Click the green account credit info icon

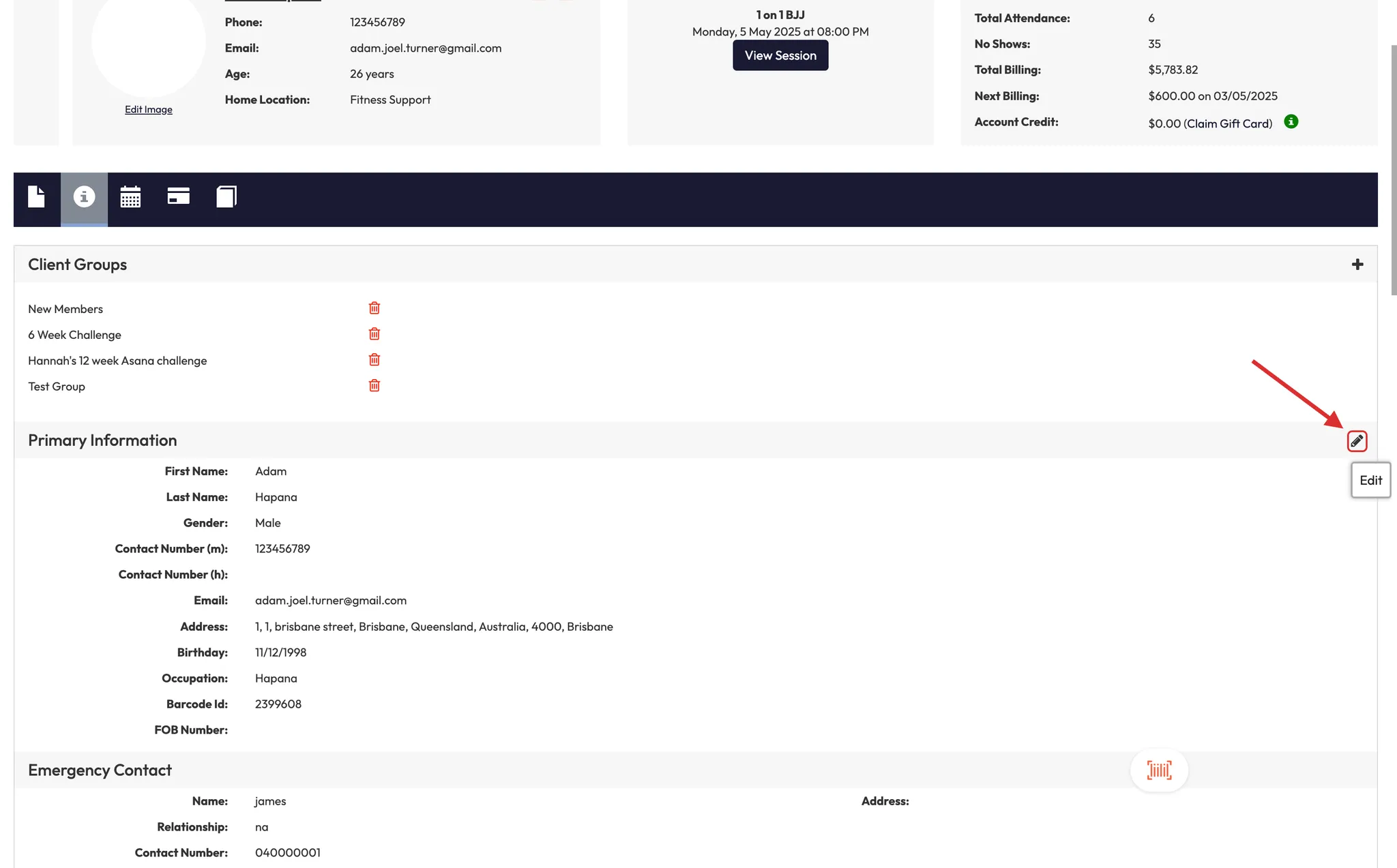tap(1291, 122)
